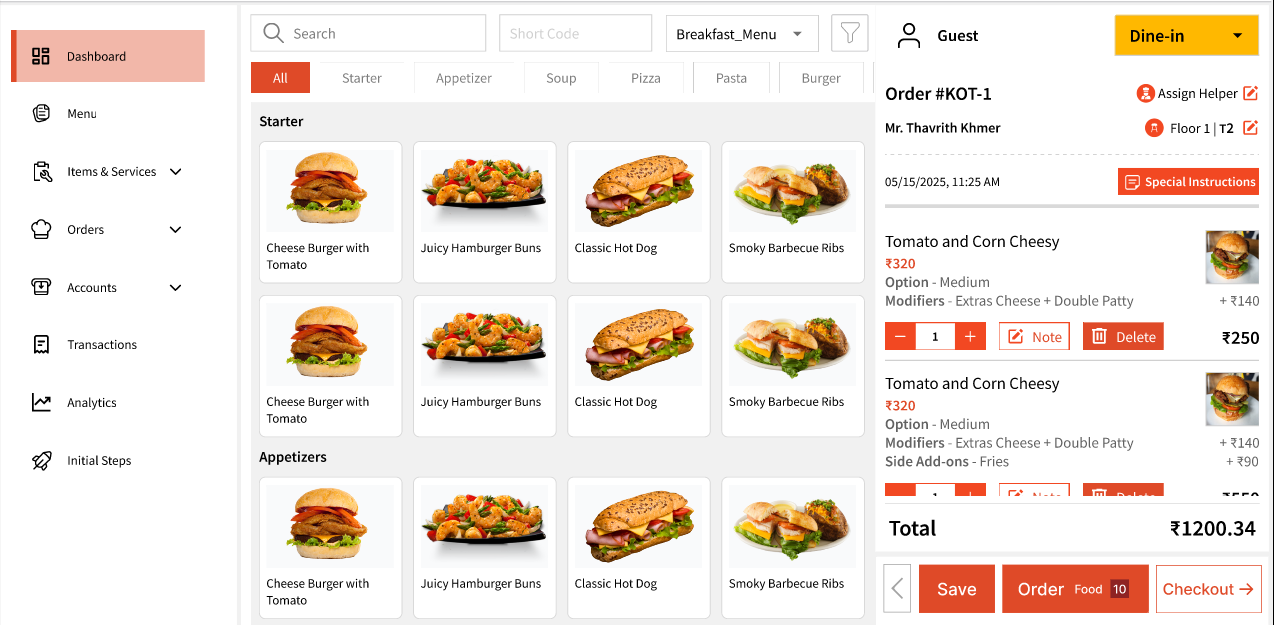The width and height of the screenshot is (1274, 625).
Task: Click the Guest label
Action: tap(958, 36)
